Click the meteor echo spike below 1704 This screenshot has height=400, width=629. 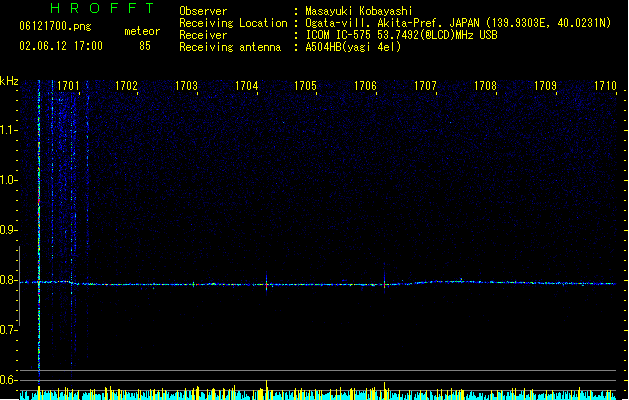(266, 284)
